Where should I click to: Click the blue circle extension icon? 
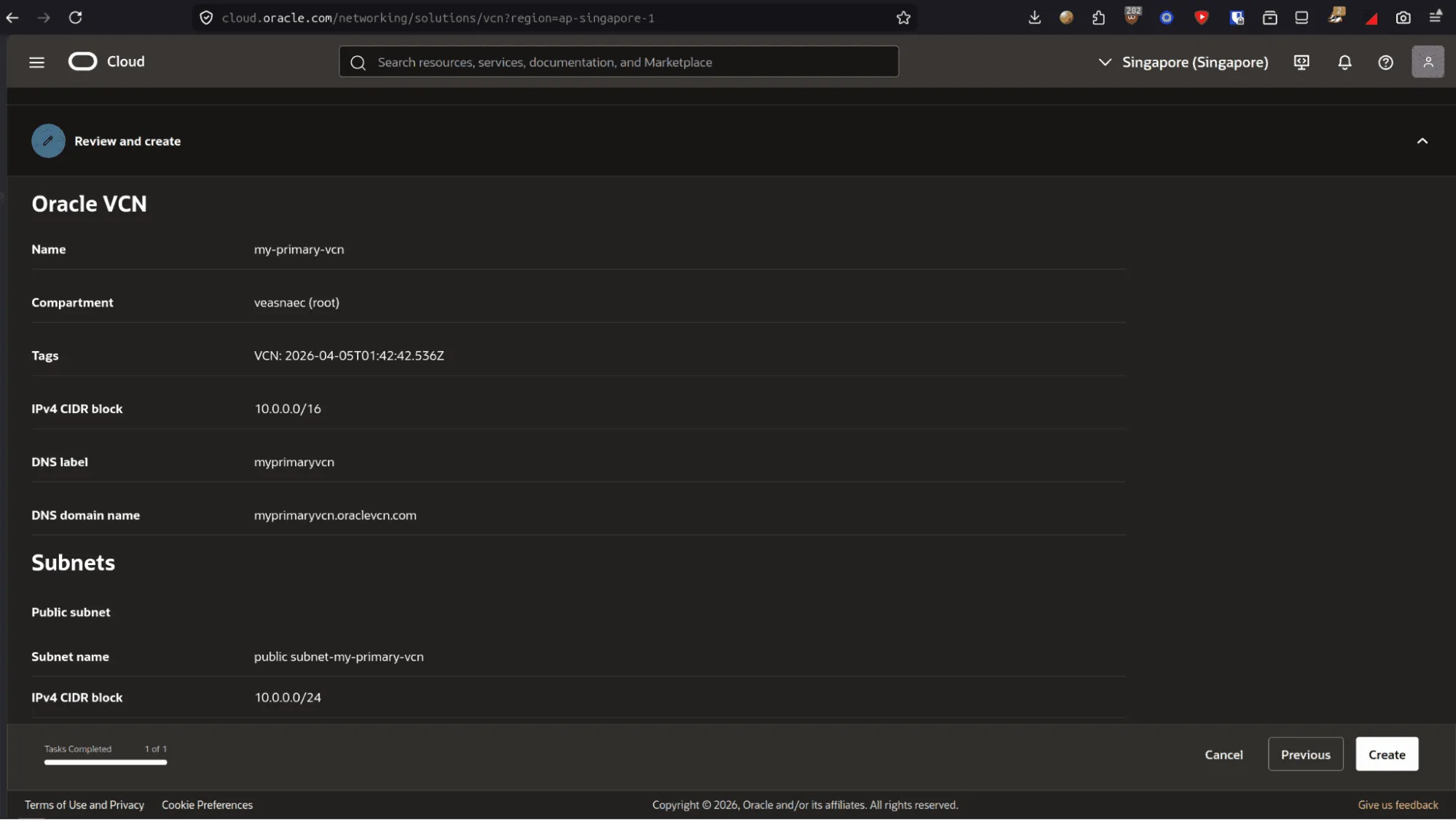1166,17
